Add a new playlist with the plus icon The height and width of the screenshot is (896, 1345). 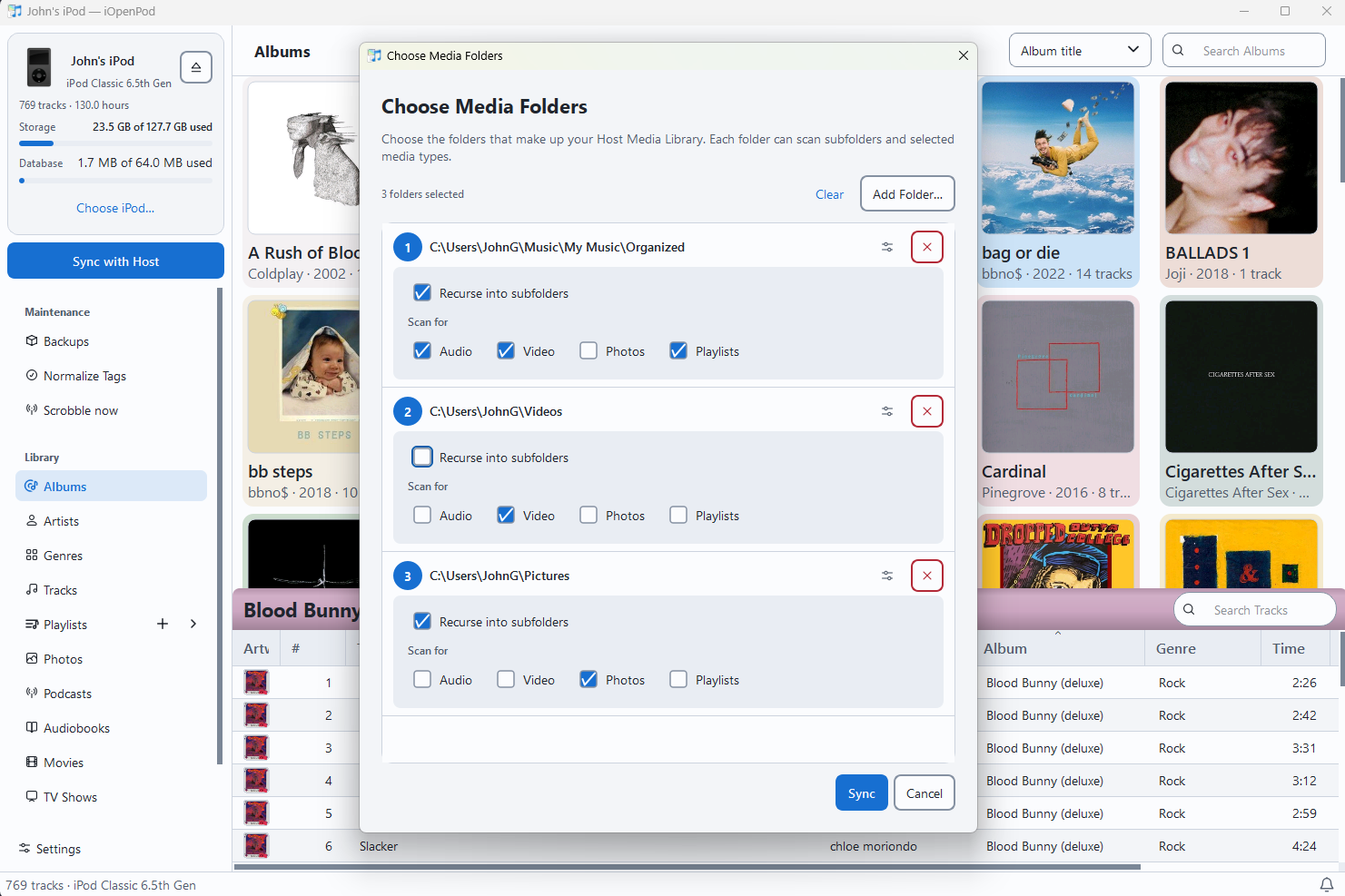point(163,624)
